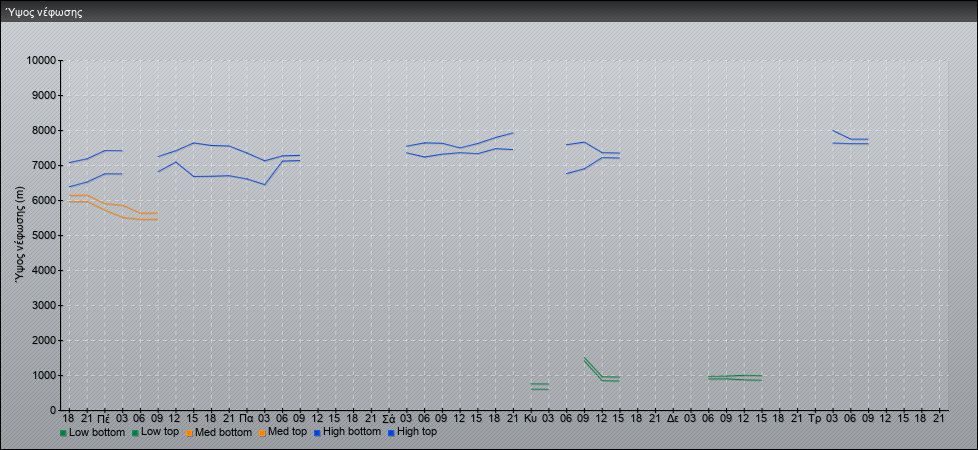Click the Med top legend text
Viewport: 978px width, 450px height.
[x=287, y=432]
